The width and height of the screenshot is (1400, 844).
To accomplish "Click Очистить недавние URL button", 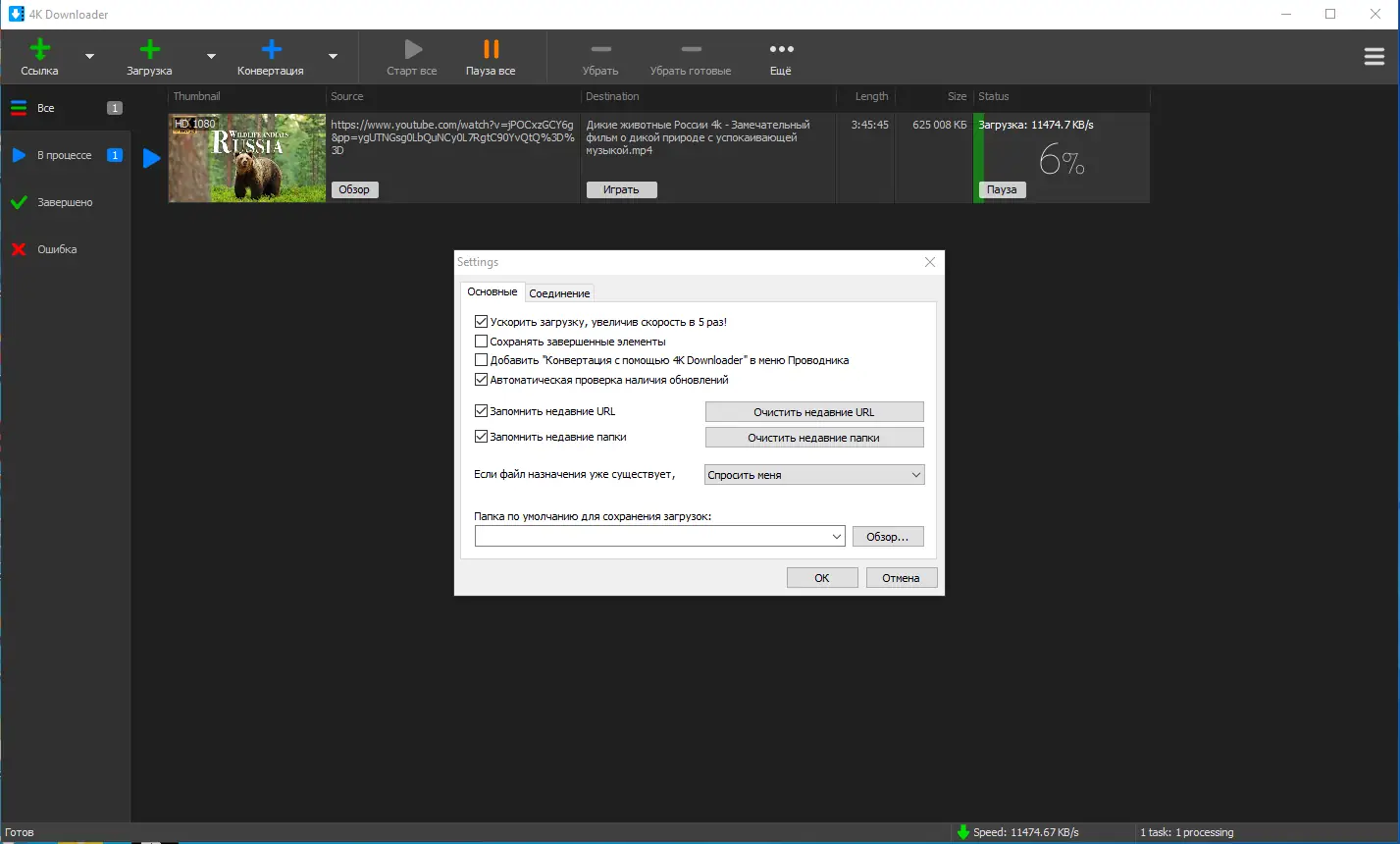I will click(x=814, y=412).
